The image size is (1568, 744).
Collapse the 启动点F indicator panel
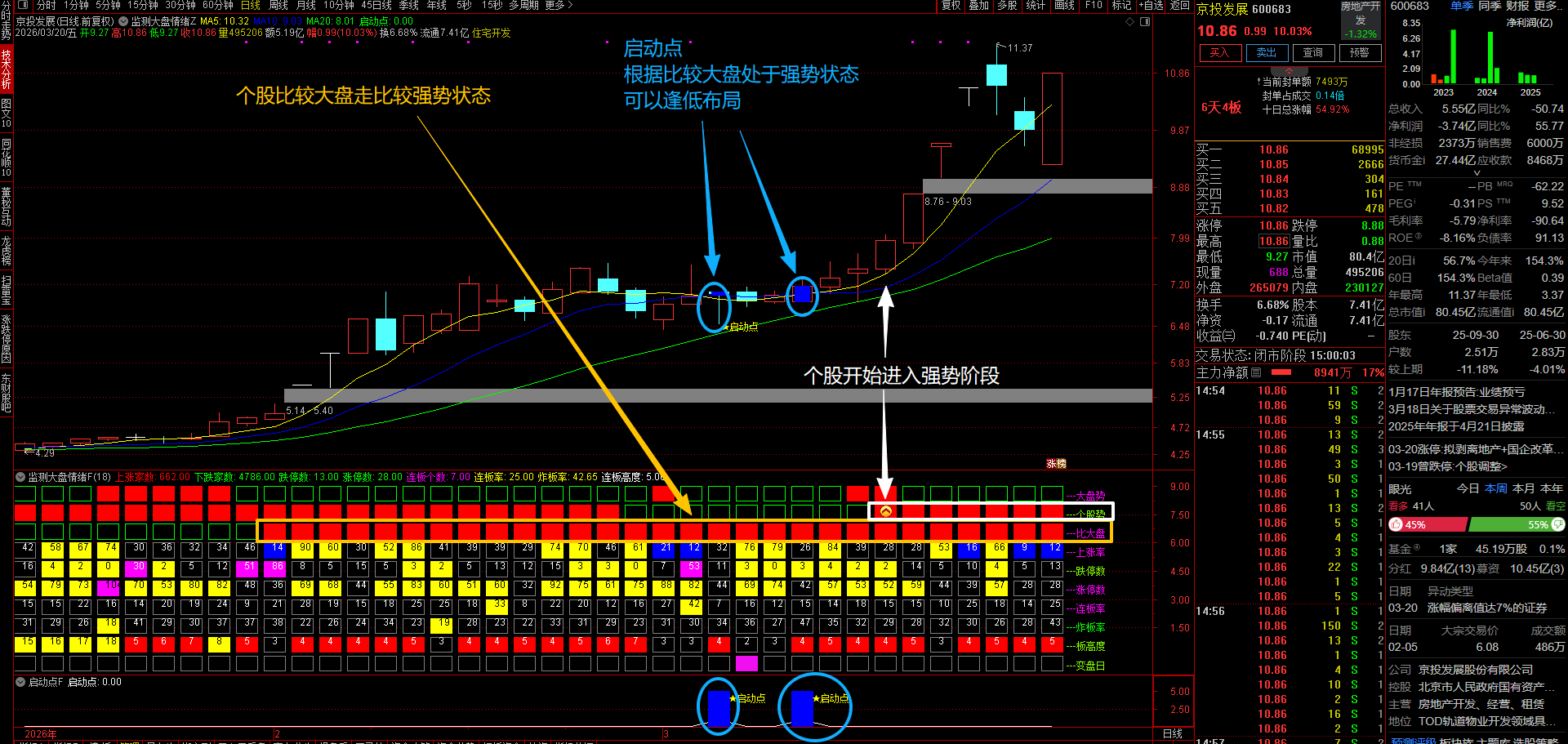point(20,682)
